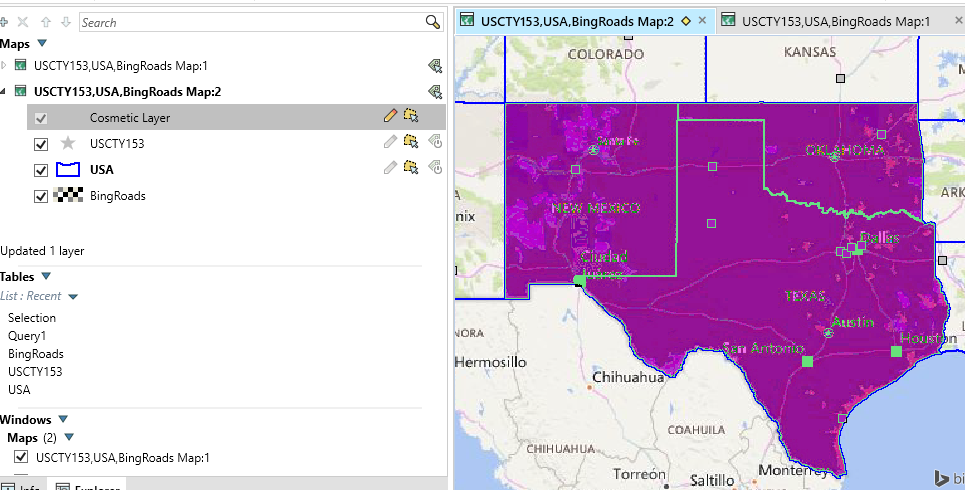
Task: Select 'USCTY153' in the Tables list
Action: click(35, 372)
